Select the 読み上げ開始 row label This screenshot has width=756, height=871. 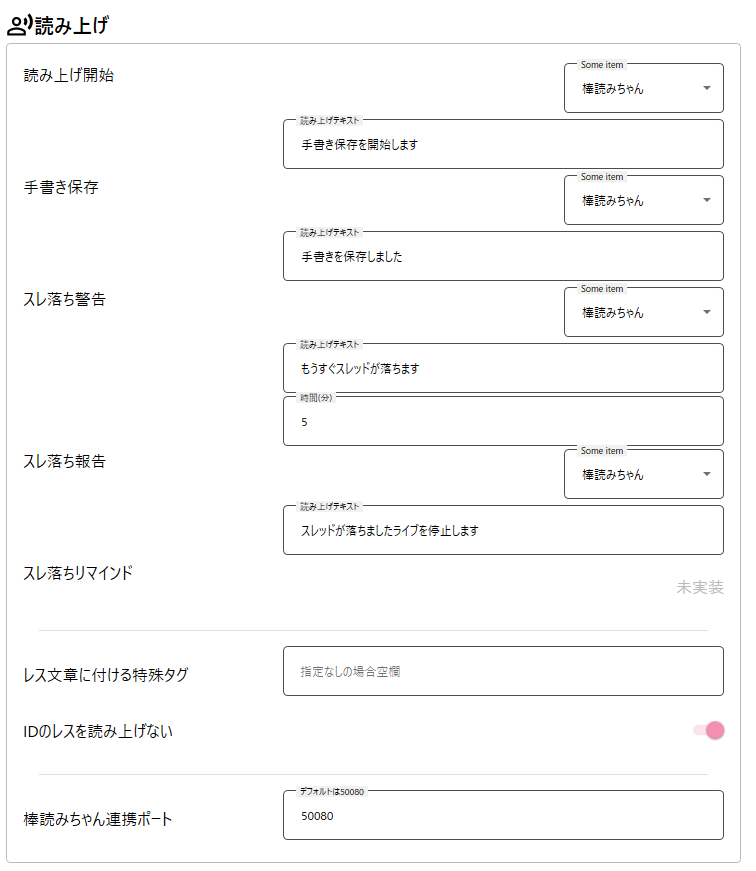tap(69, 75)
